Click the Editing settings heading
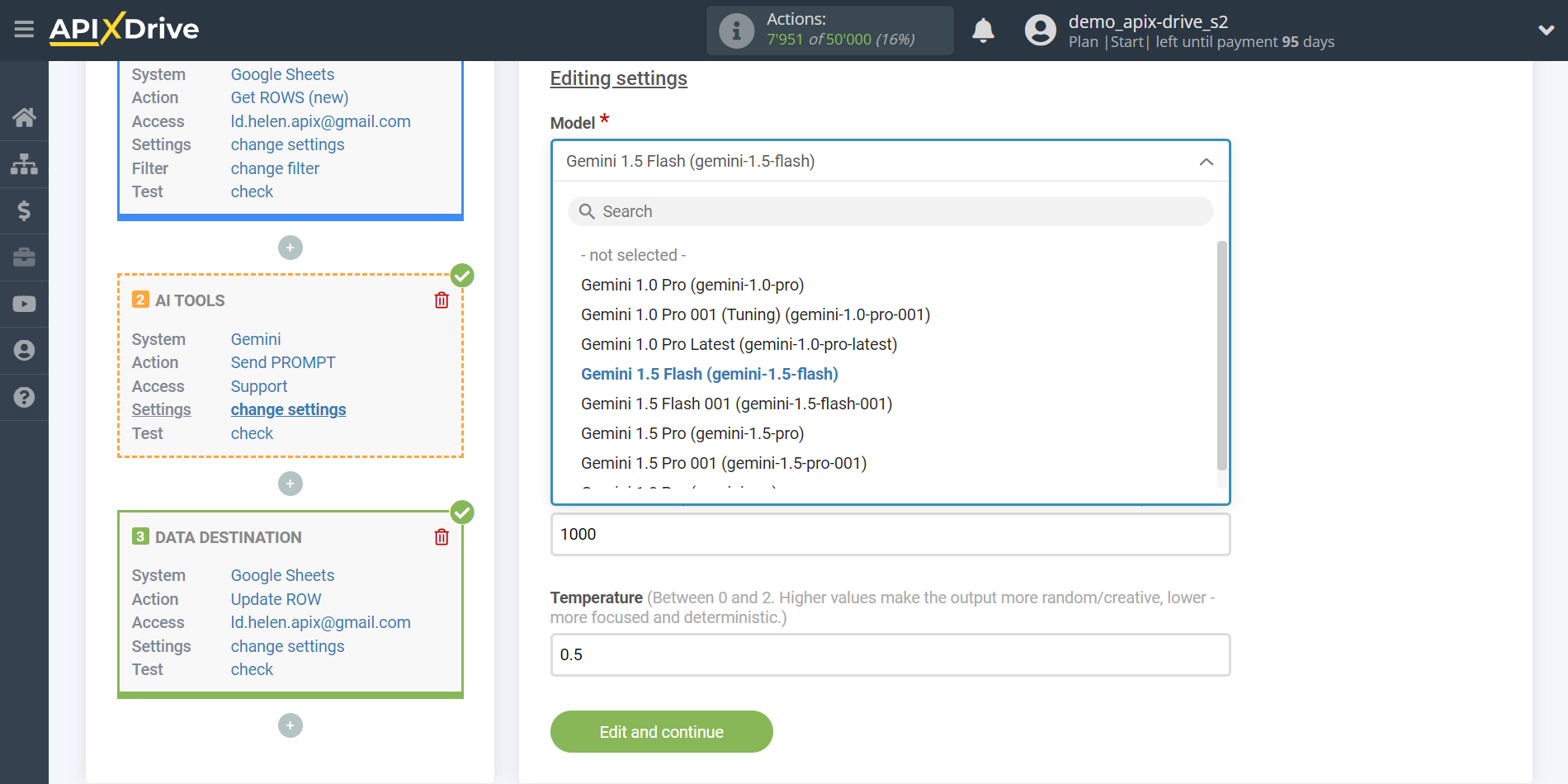This screenshot has width=1568, height=784. [x=618, y=78]
